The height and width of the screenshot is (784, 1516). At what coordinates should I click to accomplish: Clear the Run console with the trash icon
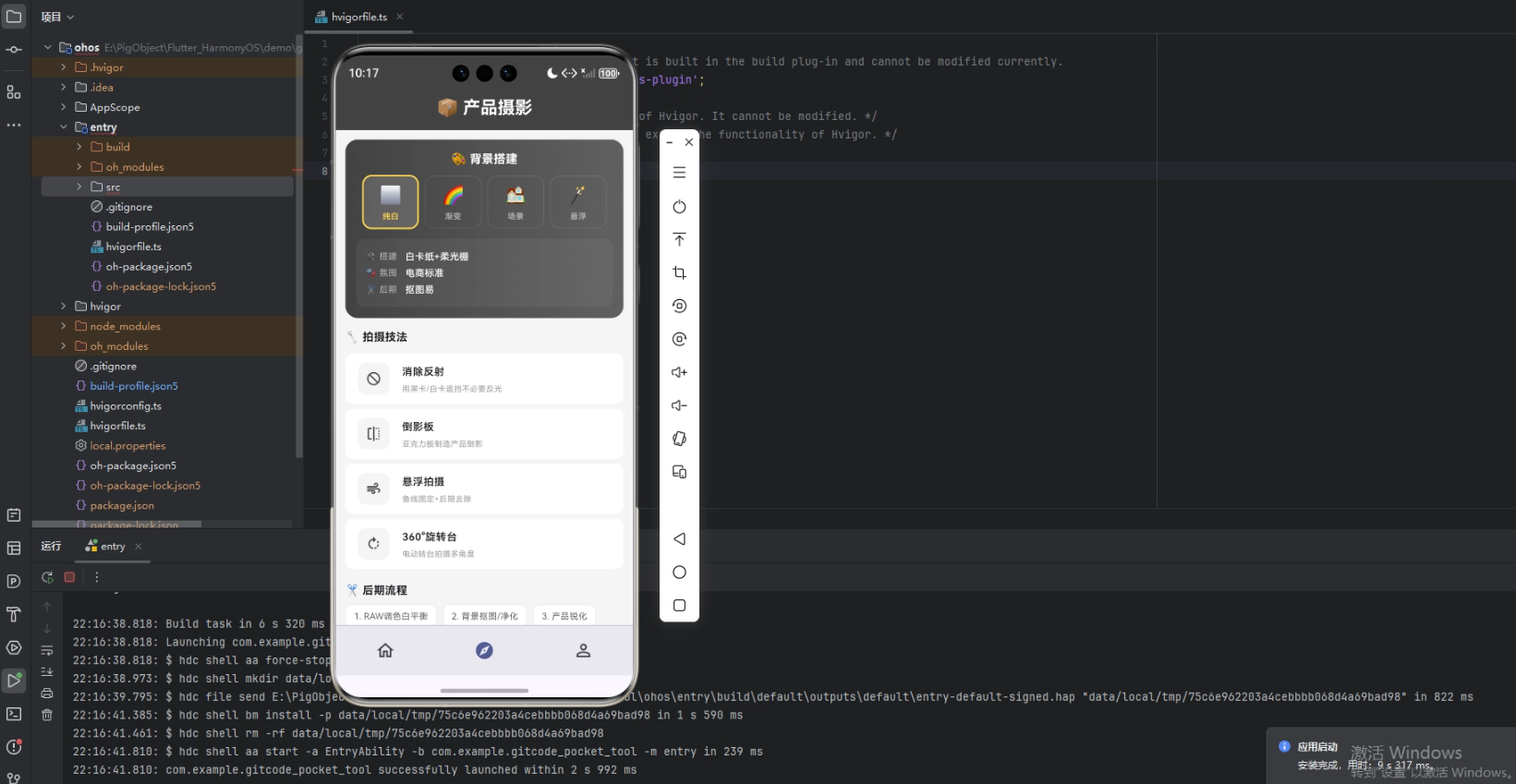[x=47, y=715]
